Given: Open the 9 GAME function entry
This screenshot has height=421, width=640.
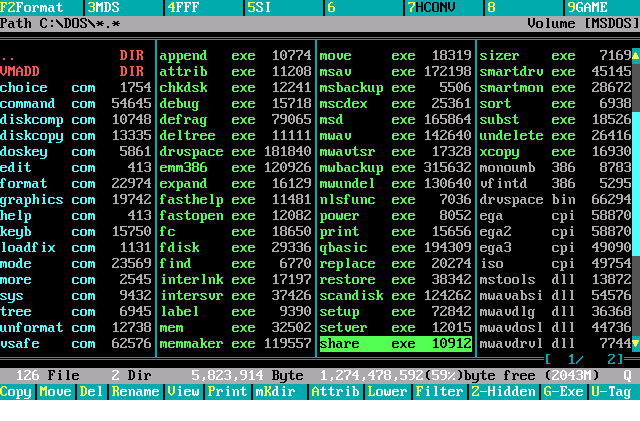Looking at the screenshot, I should pyautogui.click(x=603, y=7).
